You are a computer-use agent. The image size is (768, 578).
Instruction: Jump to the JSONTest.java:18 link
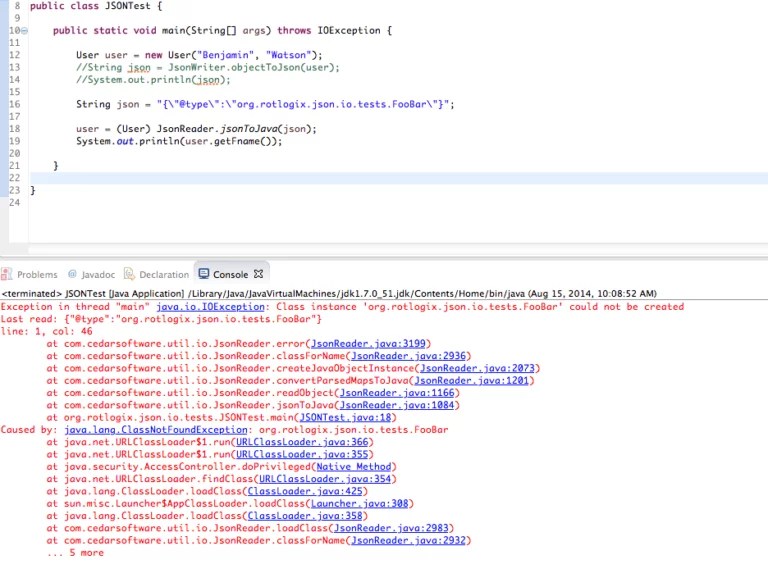345,417
